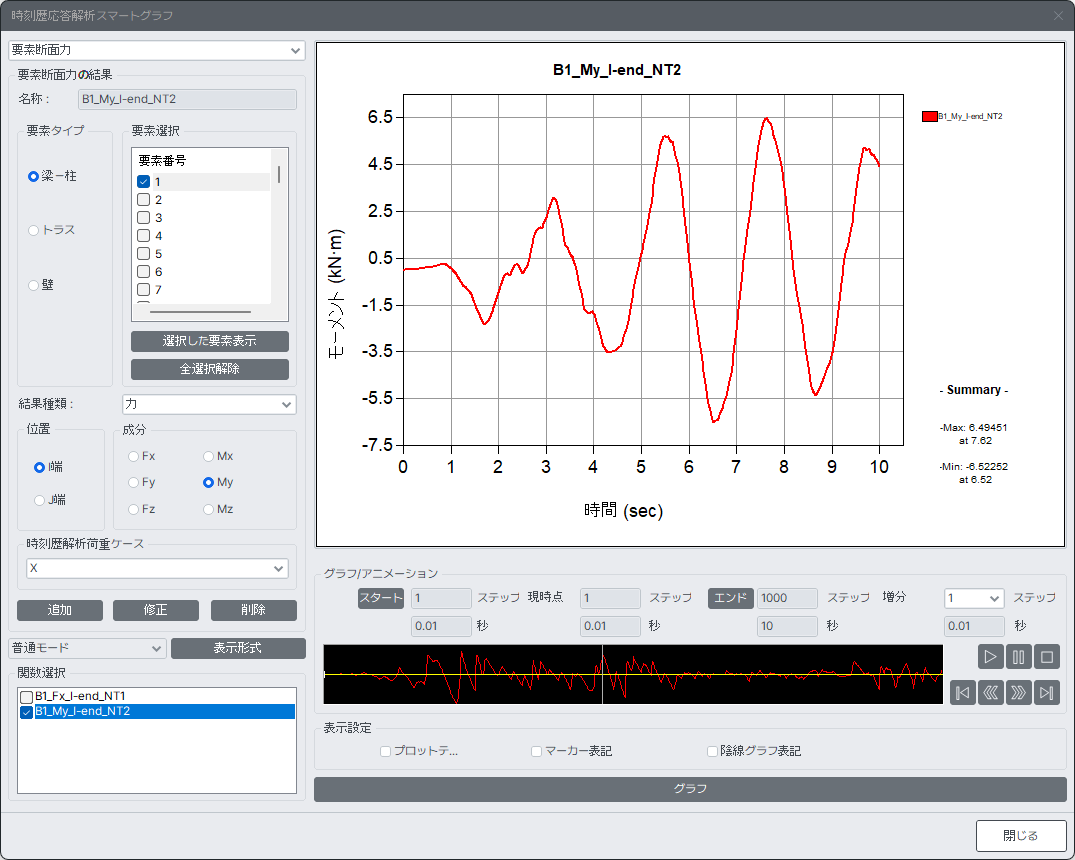Viewport: 1075px width, 860px height.
Task: Check element number 3 checkbox
Action: coord(143,217)
